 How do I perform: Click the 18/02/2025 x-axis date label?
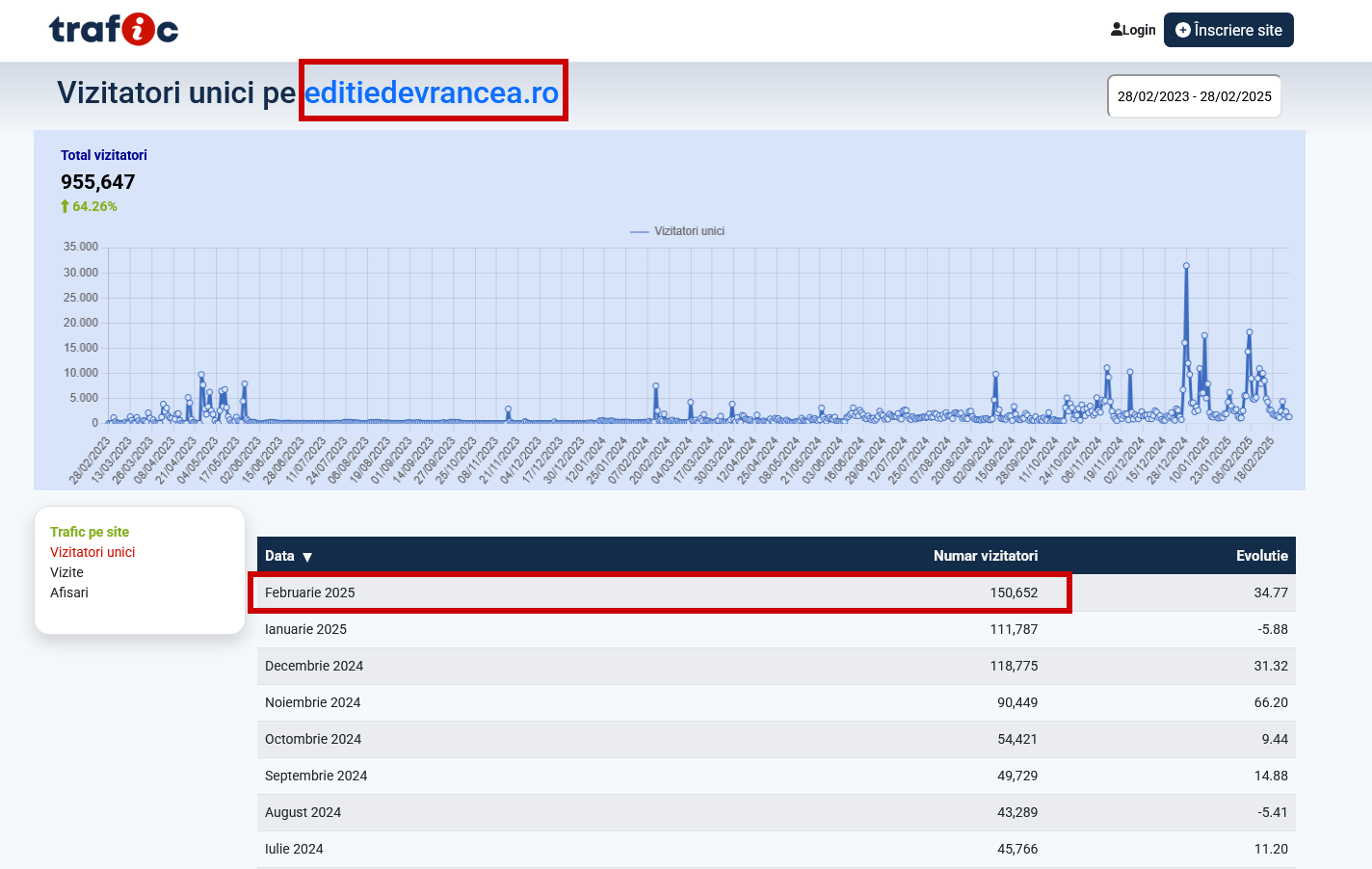tap(1253, 460)
